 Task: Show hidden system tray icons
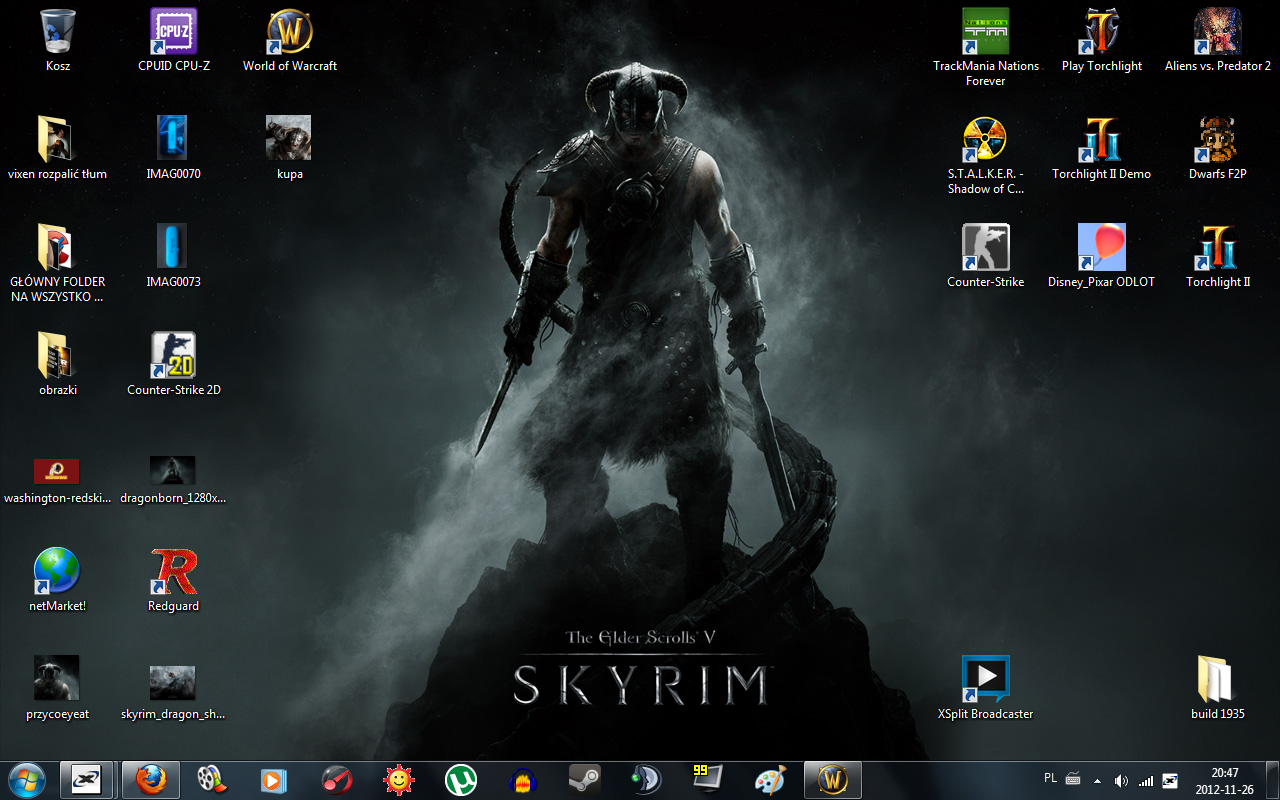(1098, 780)
